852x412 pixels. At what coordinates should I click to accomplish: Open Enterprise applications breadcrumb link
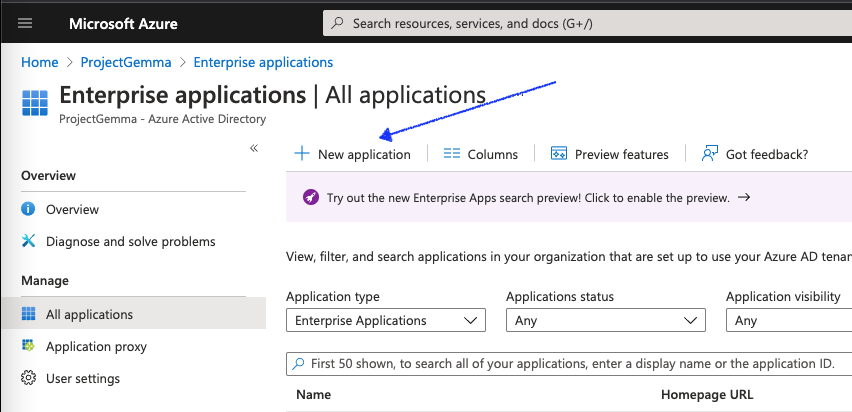point(264,63)
